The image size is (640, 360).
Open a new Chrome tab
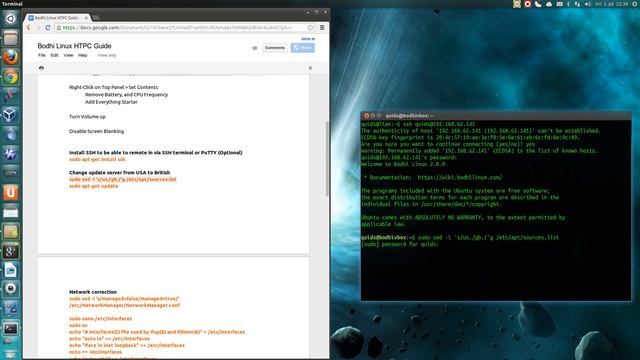96,18
